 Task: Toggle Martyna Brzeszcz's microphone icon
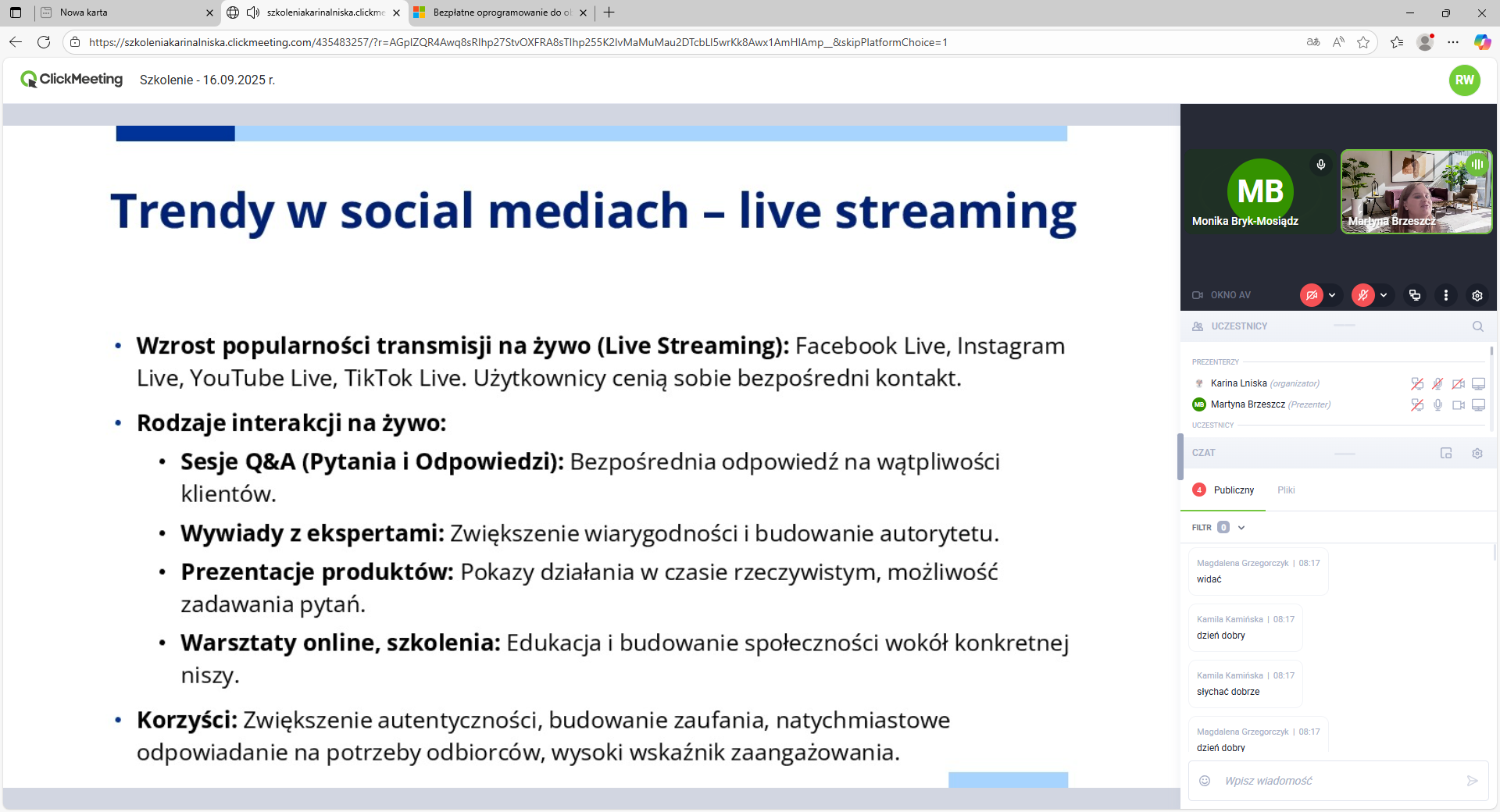click(x=1437, y=404)
